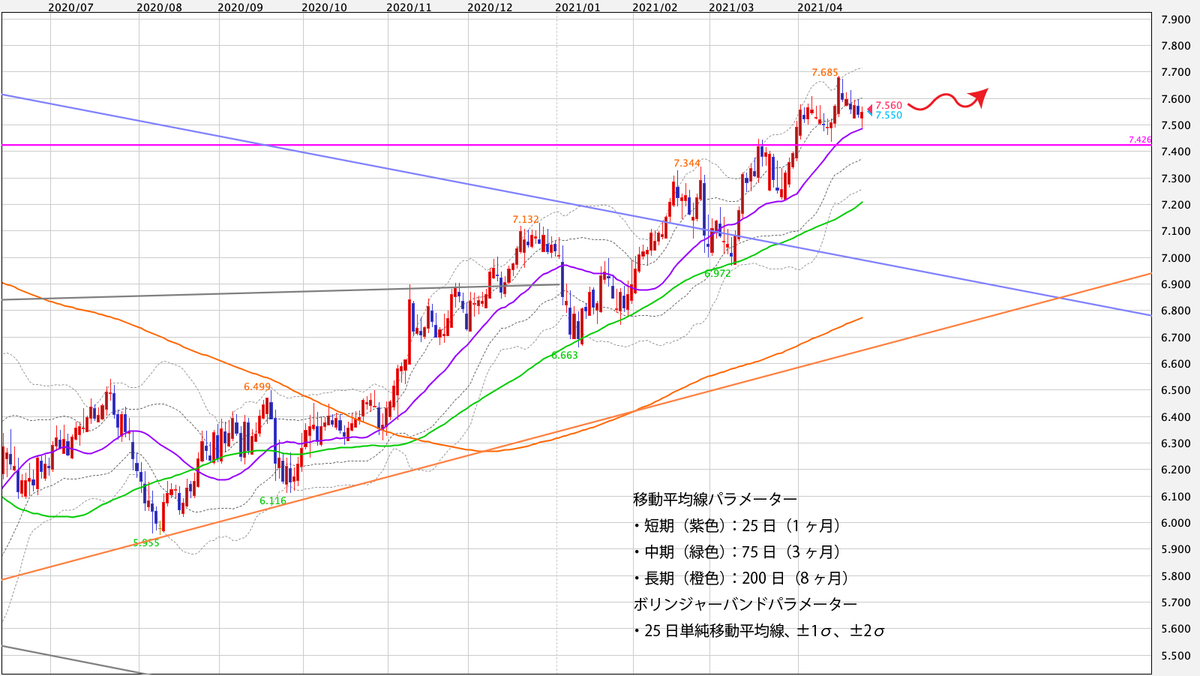This screenshot has width=1200, height=676.
Task: Click the 7.560 current price marker
Action: click(x=889, y=105)
